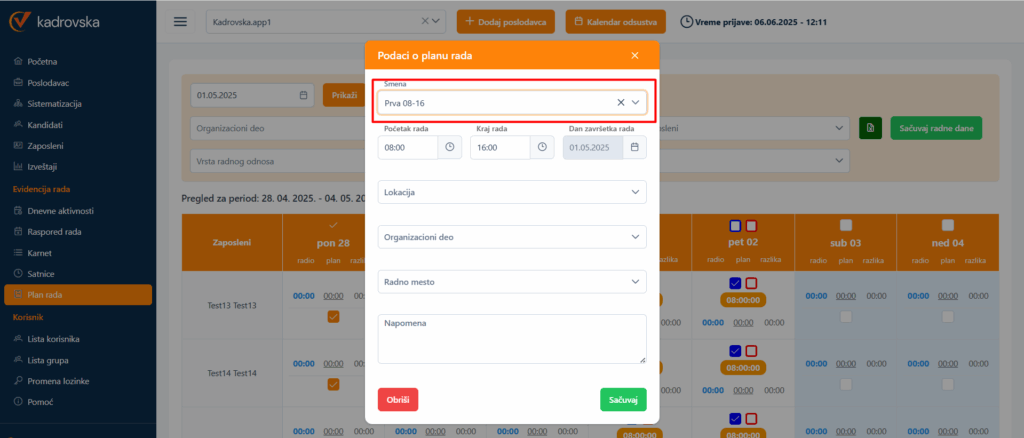Open calendar icon in the date filter

click(x=304, y=96)
